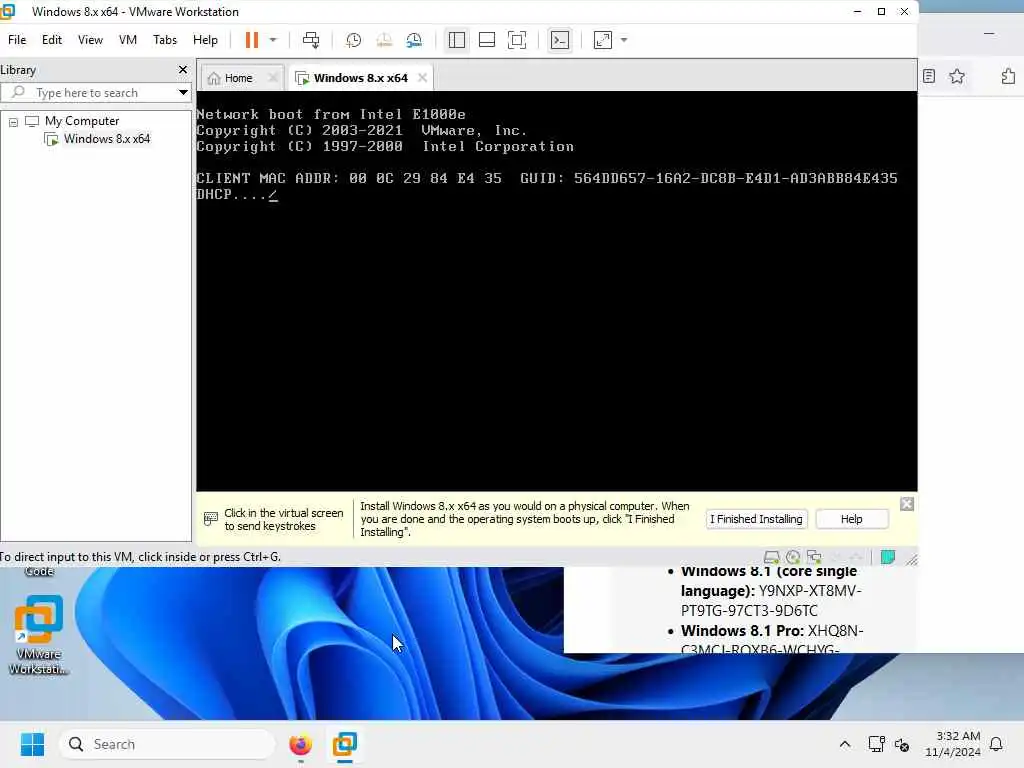This screenshot has height=768, width=1024.
Task: Click the VMware Workstation taskbar icon
Action: pyautogui.click(x=344, y=744)
